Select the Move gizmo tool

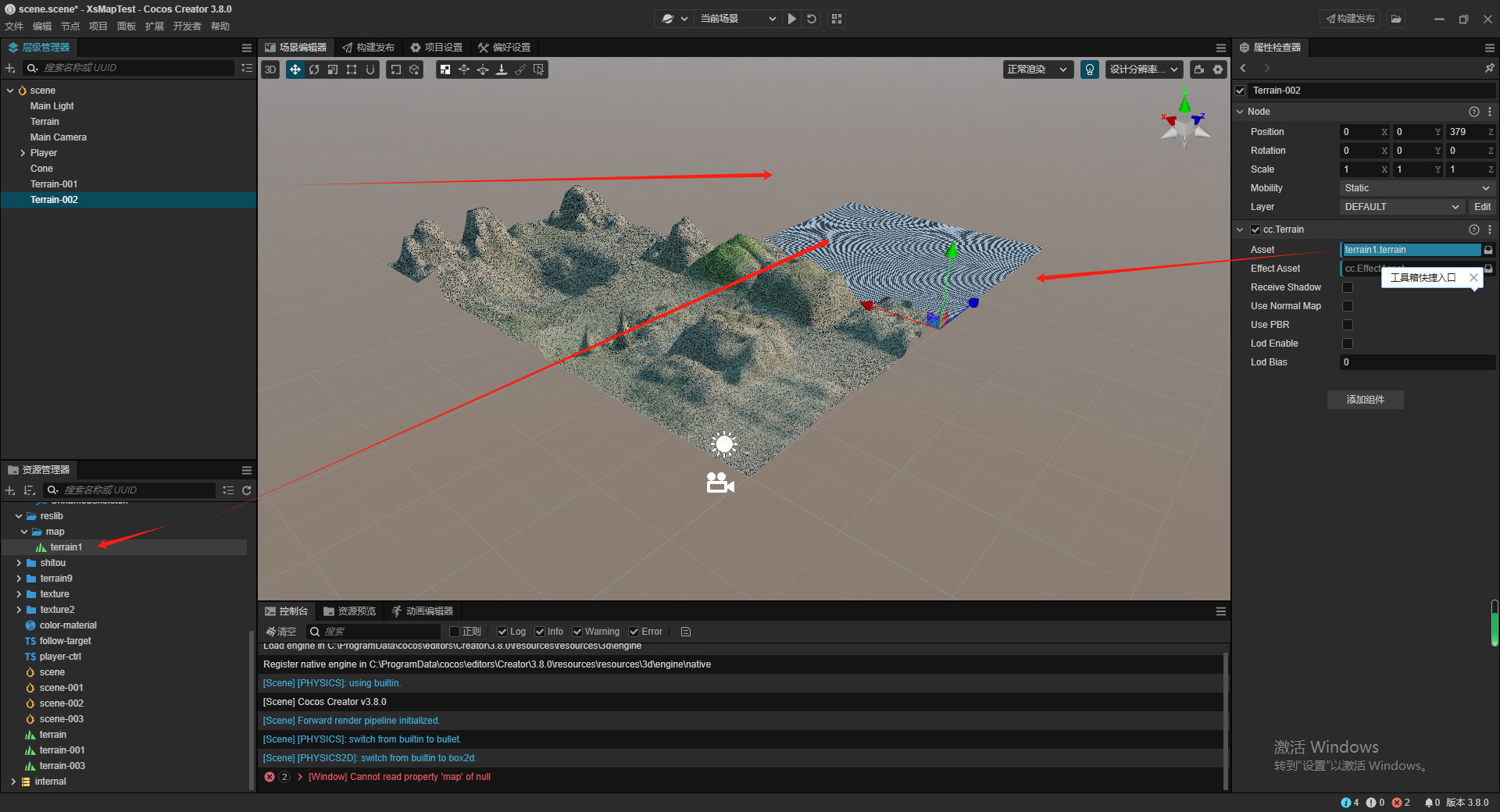[x=295, y=69]
